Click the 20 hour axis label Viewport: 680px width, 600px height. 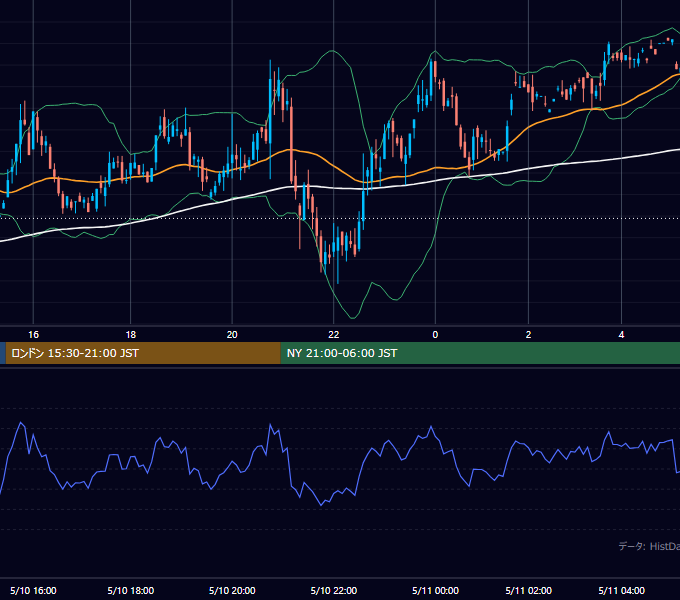pos(232,335)
